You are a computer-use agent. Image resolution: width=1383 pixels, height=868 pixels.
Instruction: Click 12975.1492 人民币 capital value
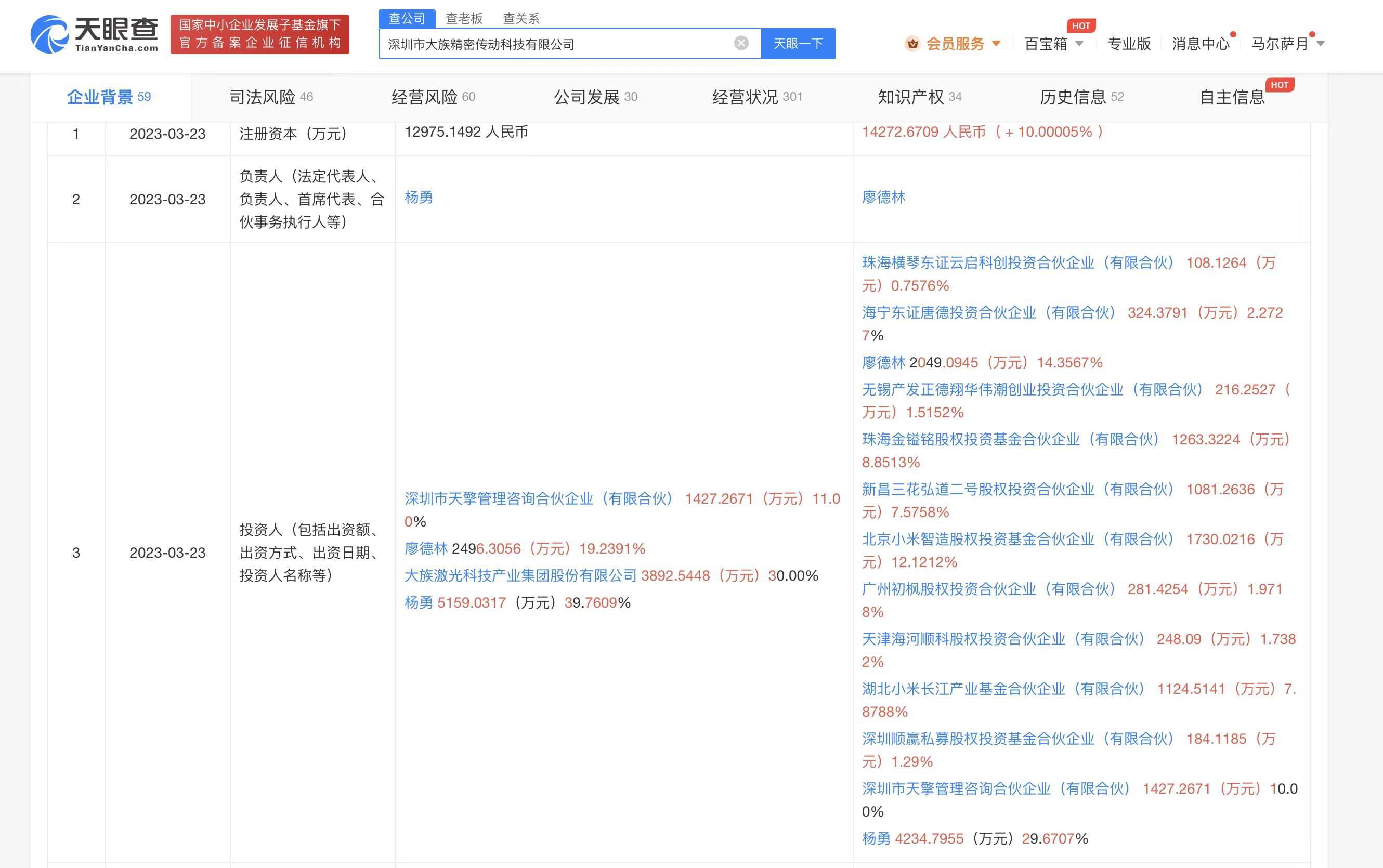466,132
